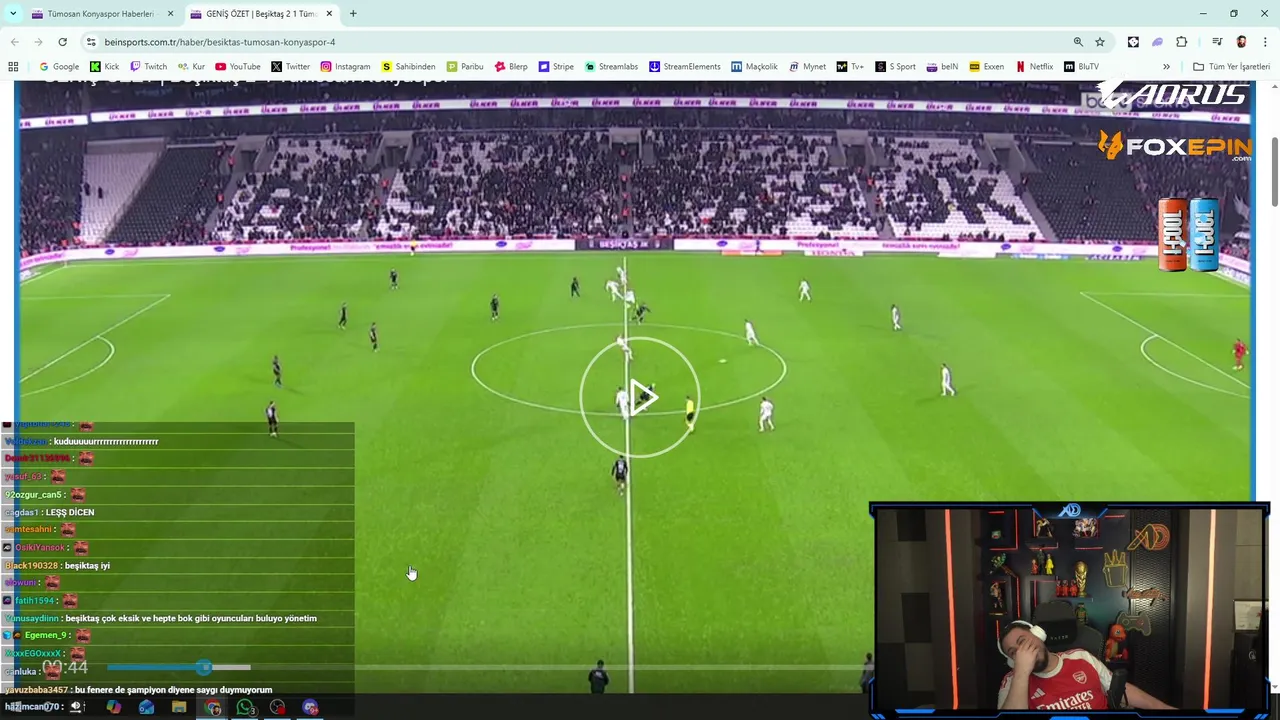
Task: Click chat message 'beşiktaş iyi'
Action: point(87,565)
